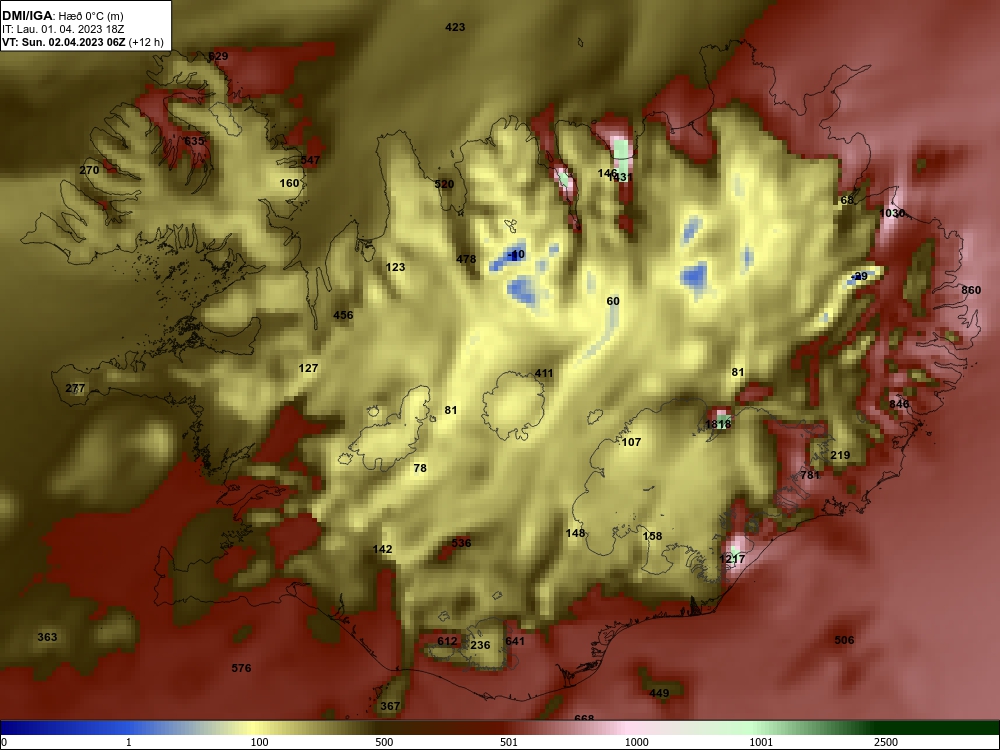Image resolution: width=1000 pixels, height=750 pixels.
Task: Click the map value 1030
Action: pos(892,213)
